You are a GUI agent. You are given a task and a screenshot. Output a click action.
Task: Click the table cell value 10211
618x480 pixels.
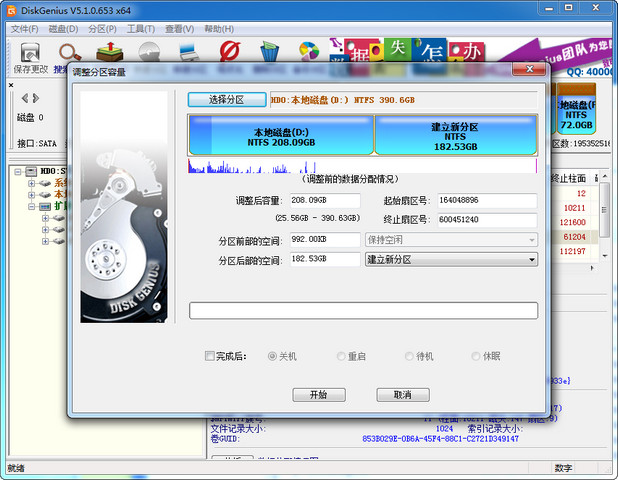574,208
